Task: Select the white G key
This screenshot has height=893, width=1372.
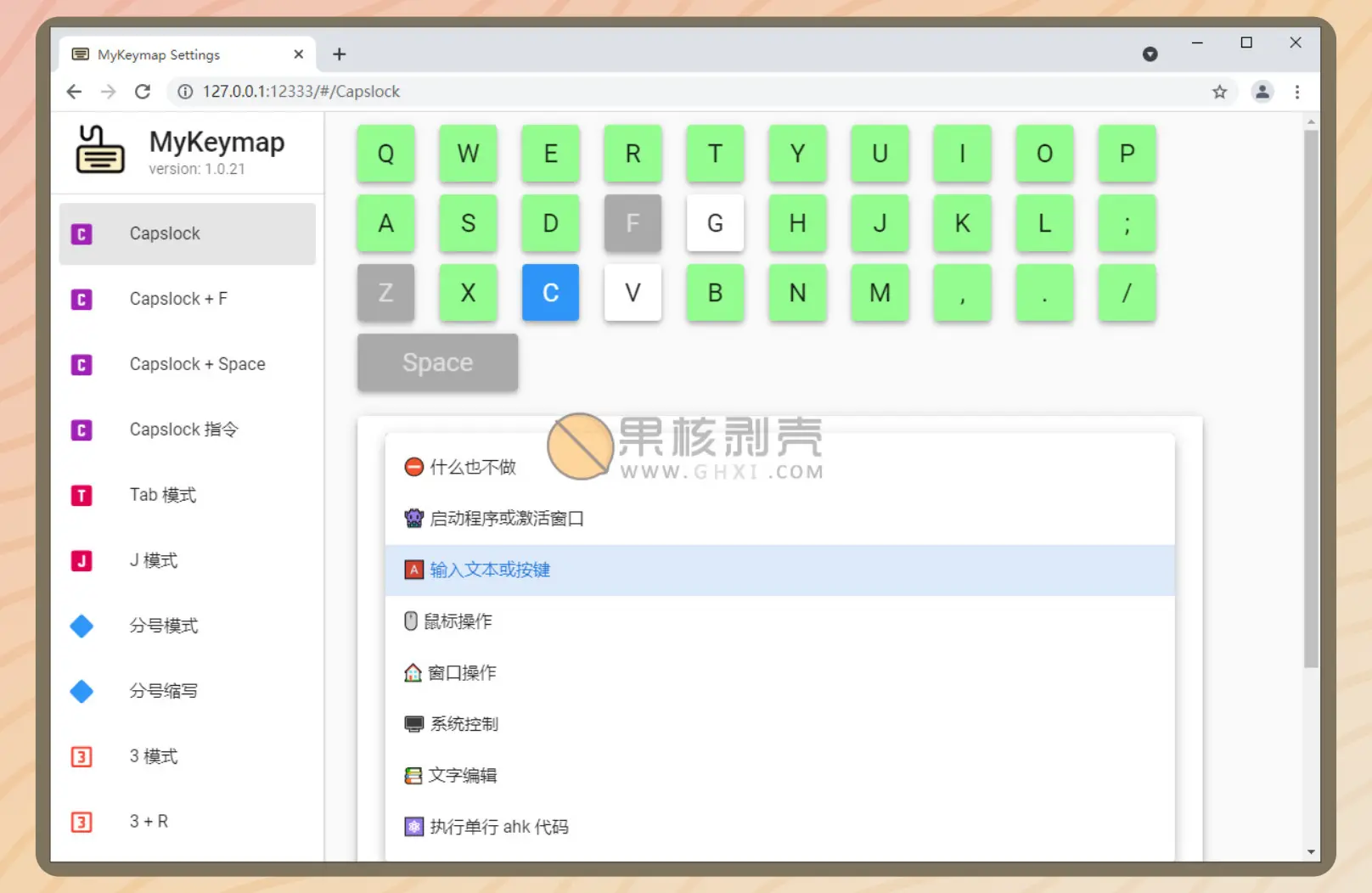Action: pyautogui.click(x=715, y=223)
